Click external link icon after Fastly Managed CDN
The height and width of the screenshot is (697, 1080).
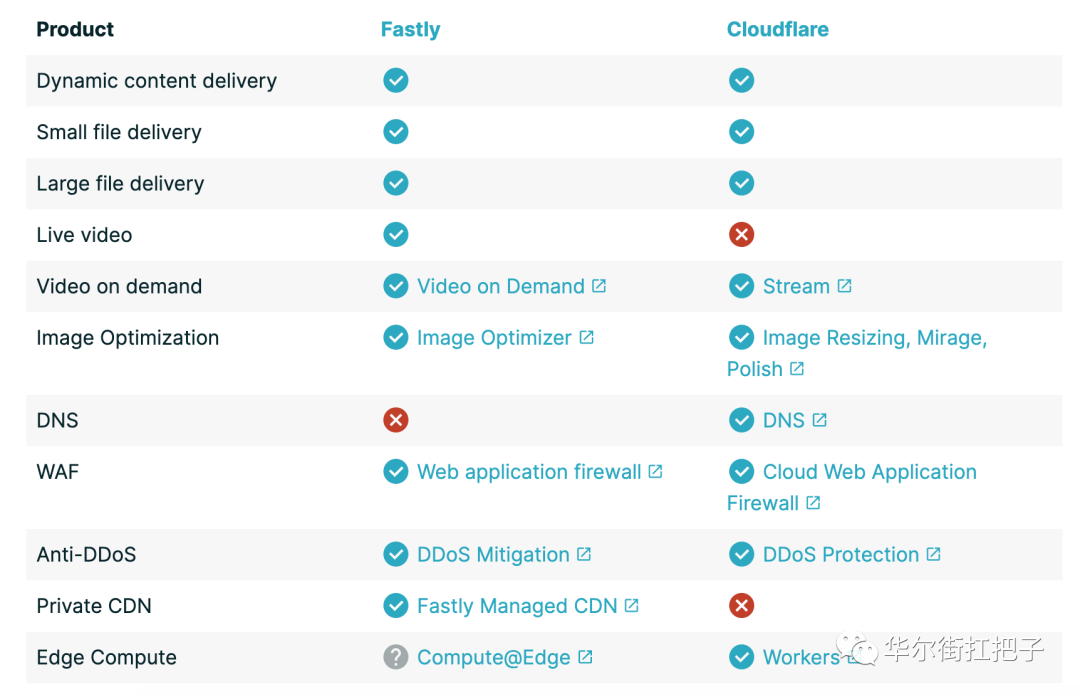[x=632, y=605]
